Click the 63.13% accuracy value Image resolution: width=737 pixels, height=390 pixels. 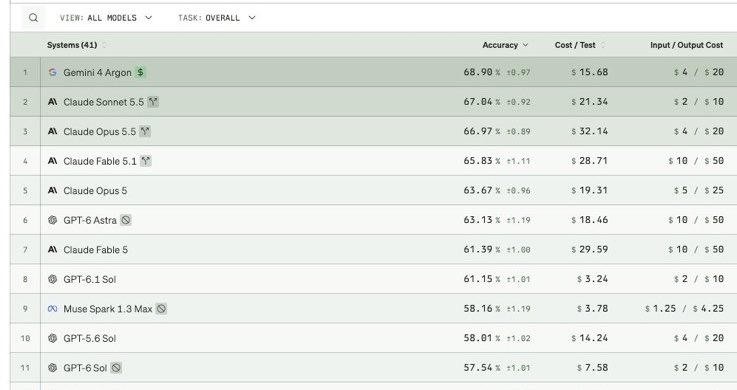click(x=482, y=220)
